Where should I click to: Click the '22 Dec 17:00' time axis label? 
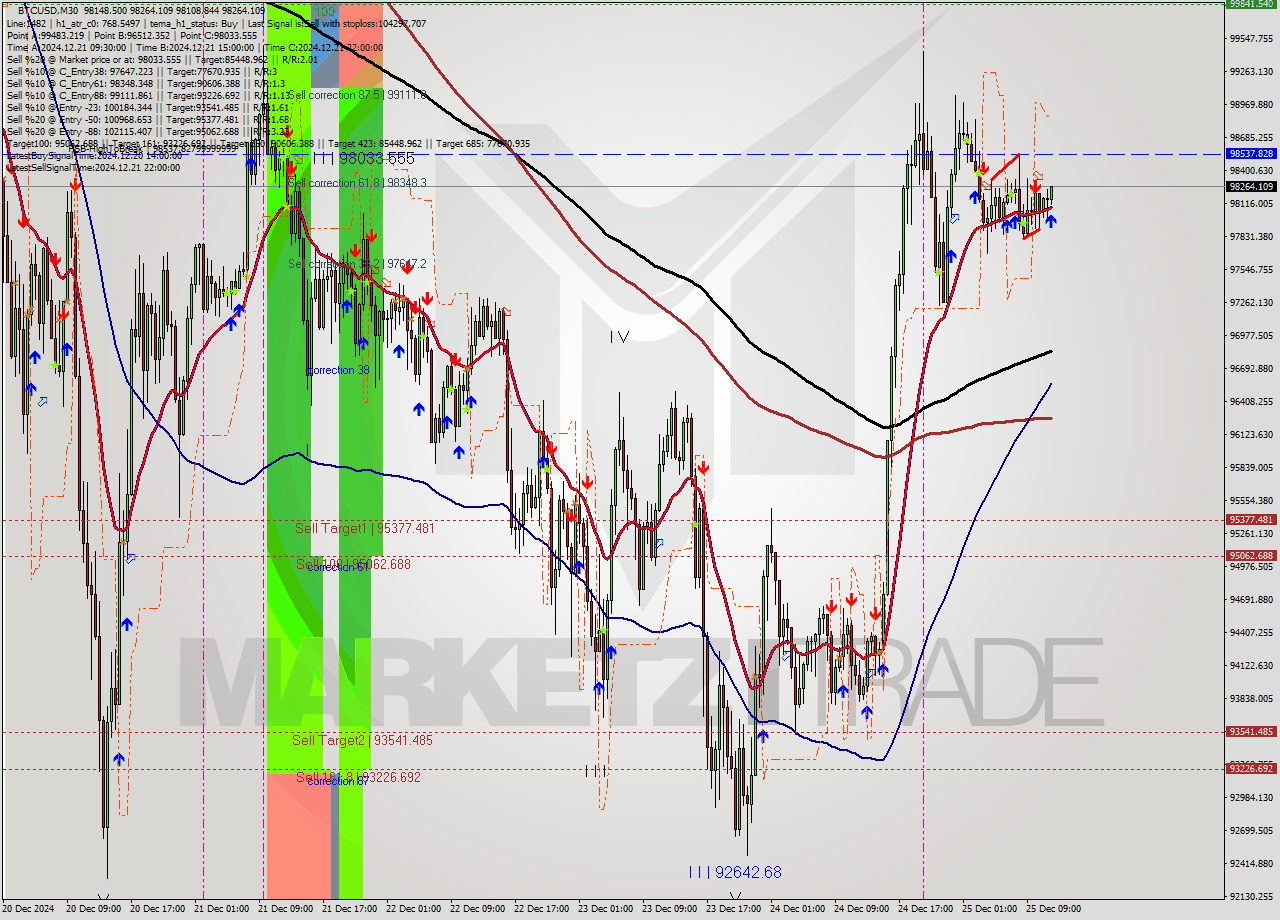click(542, 909)
